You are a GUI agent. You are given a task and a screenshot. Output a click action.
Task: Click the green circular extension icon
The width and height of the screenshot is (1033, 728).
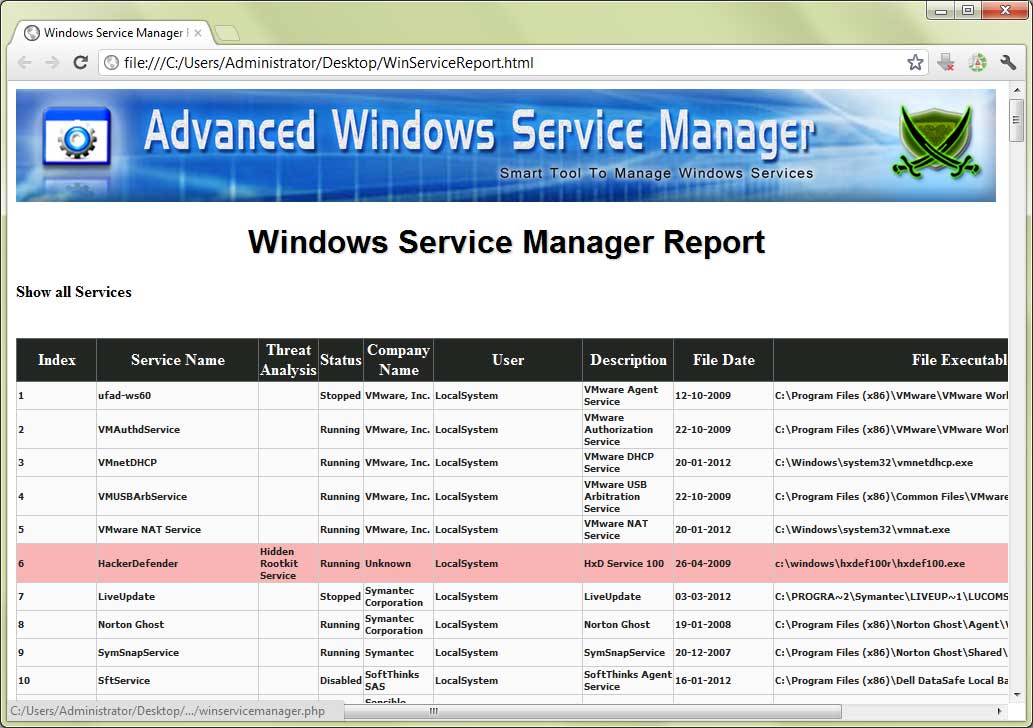tap(977, 63)
